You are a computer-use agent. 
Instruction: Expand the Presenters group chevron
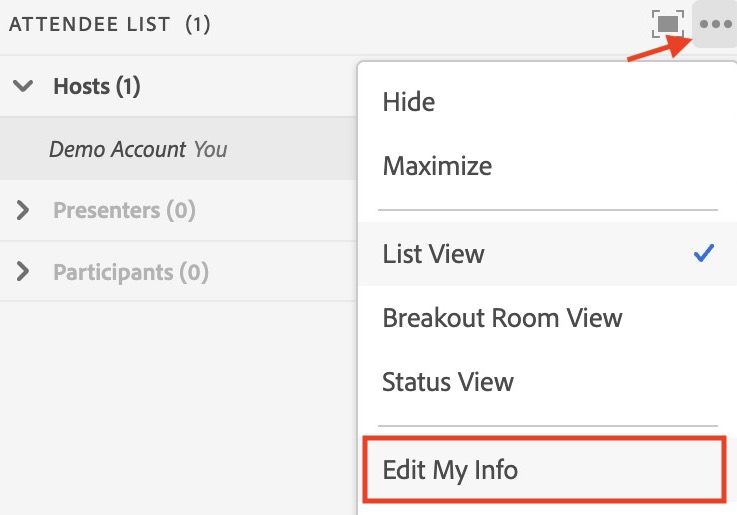(24, 211)
